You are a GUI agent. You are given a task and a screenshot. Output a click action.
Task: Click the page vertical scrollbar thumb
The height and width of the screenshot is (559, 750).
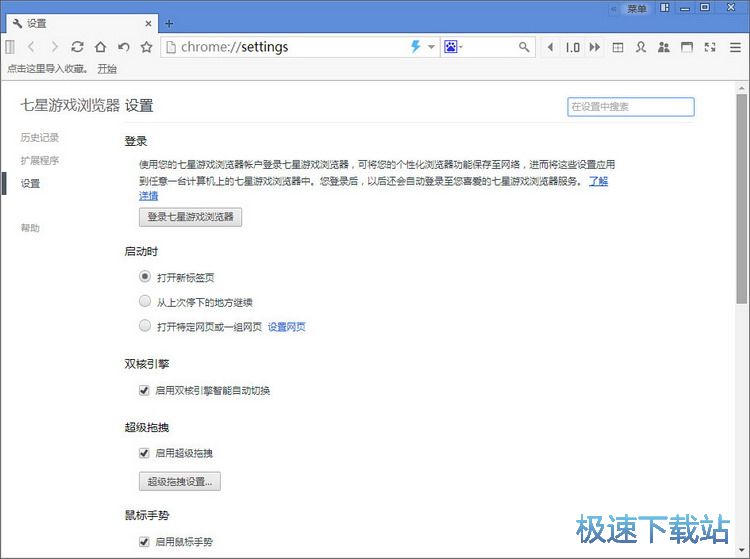(x=741, y=199)
